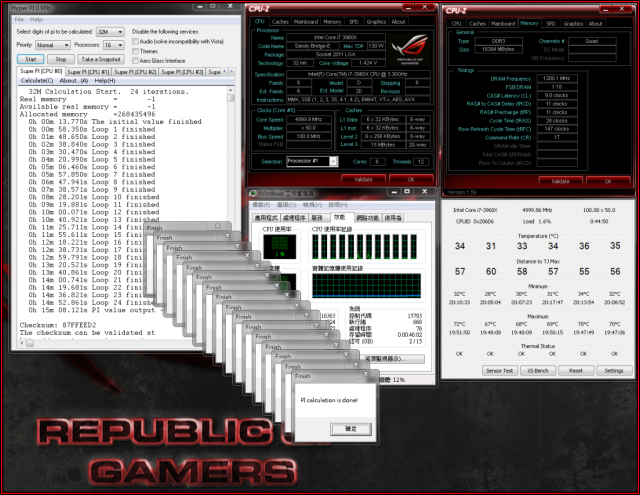Viewport: 640px width, 495px height.
Task: Click the Core Voltage 1.424 V value
Action: point(368,63)
